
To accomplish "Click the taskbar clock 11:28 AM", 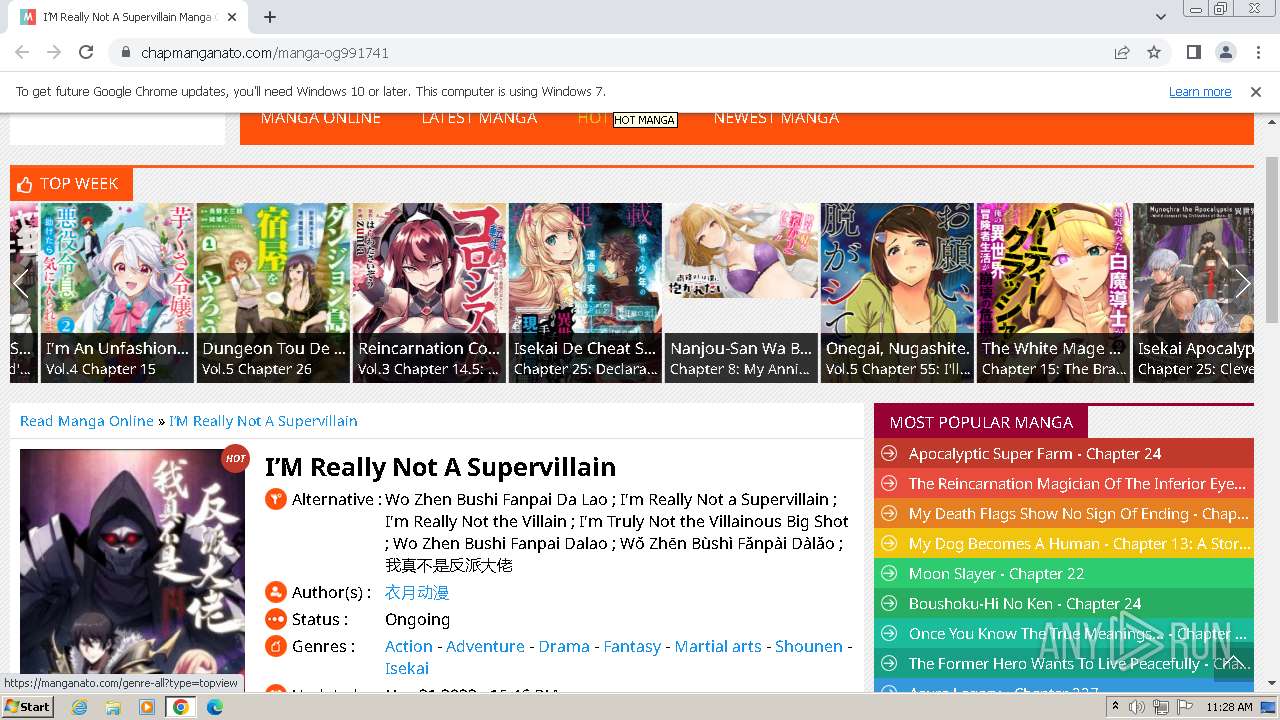I will tap(1229, 707).
